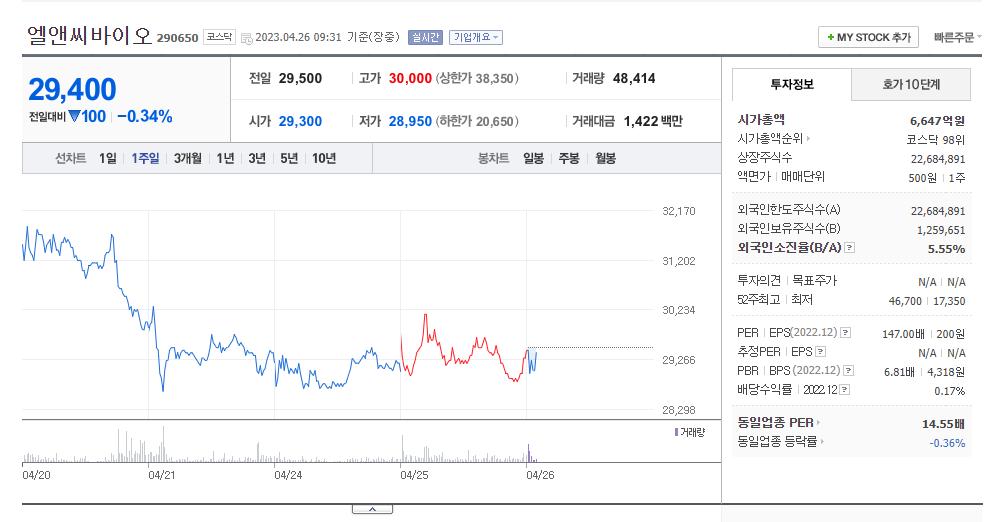Click the help icon next to 배당수익률 2022.12

point(845,389)
